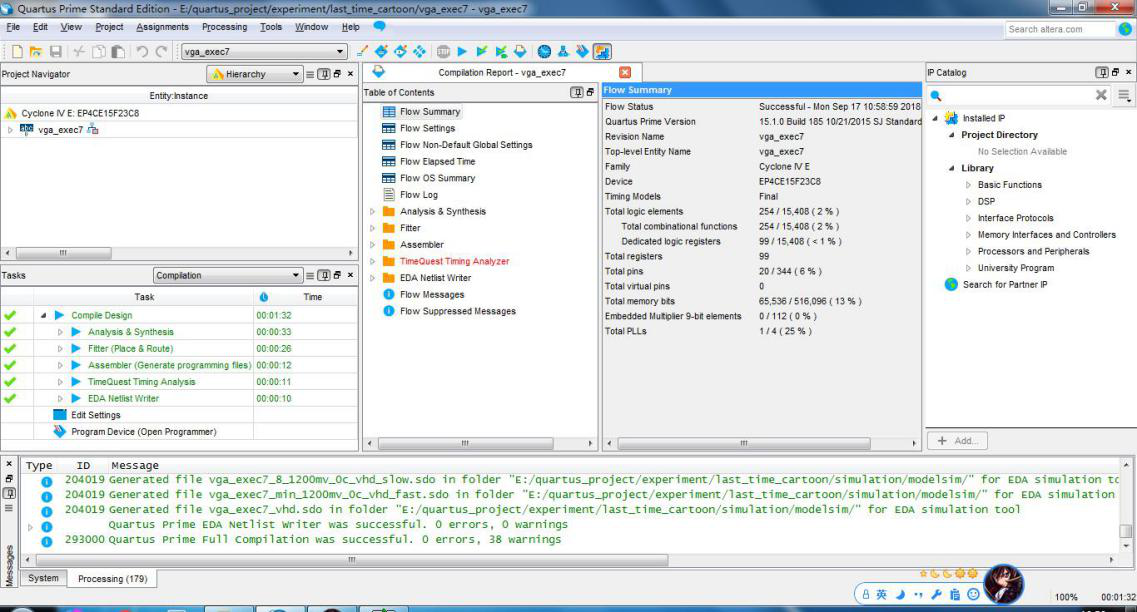Open the Programmer toolbar icon
Screen dimensions: 1137x612
[582, 51]
